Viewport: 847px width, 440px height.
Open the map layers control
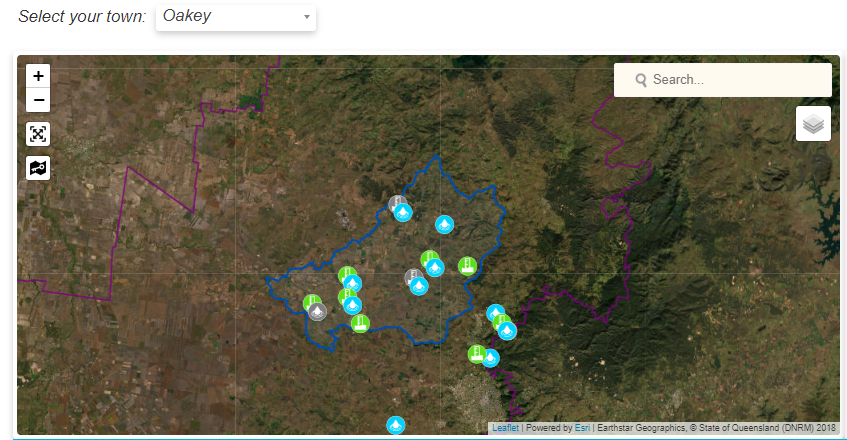coord(813,124)
